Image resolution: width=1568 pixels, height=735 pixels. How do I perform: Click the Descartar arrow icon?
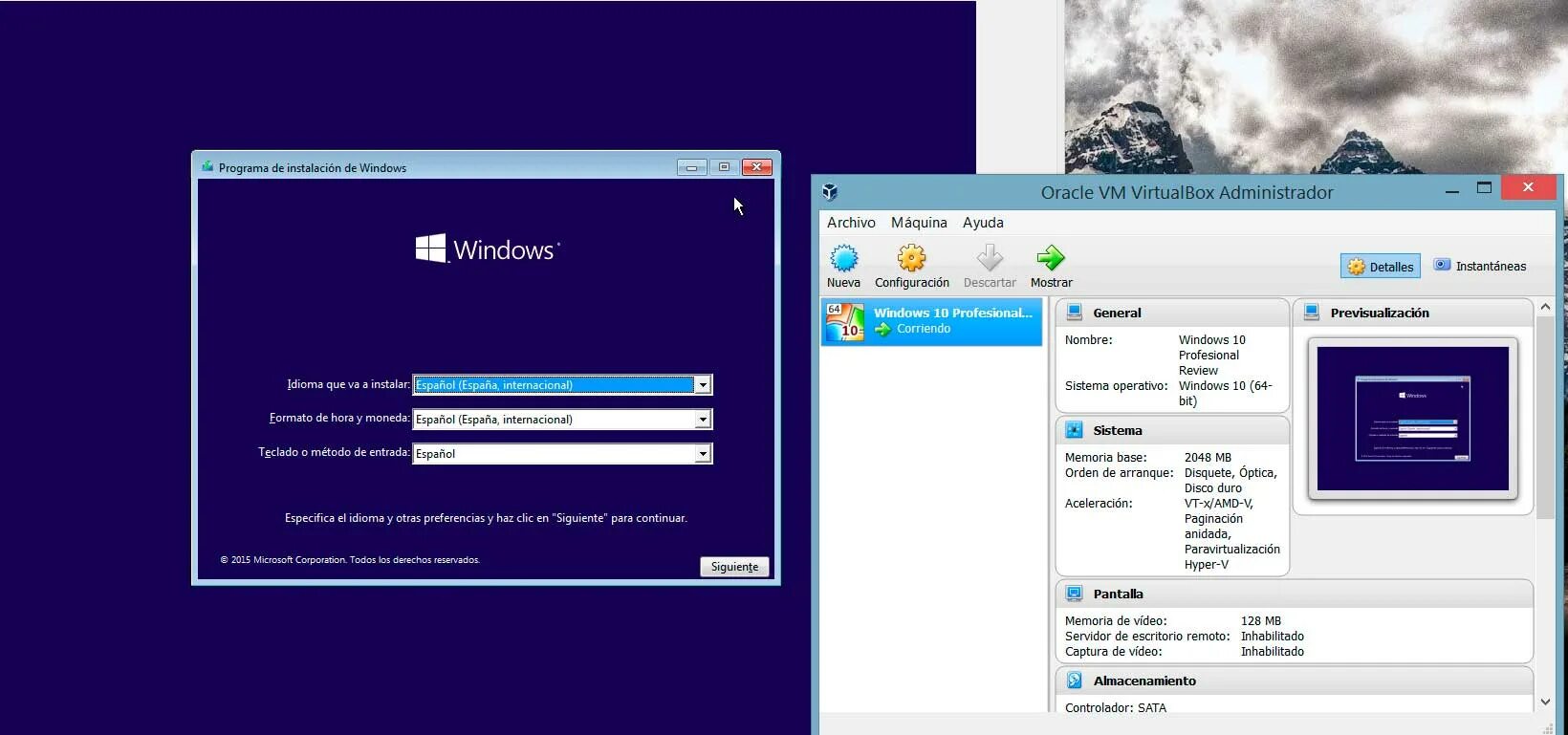point(990,258)
